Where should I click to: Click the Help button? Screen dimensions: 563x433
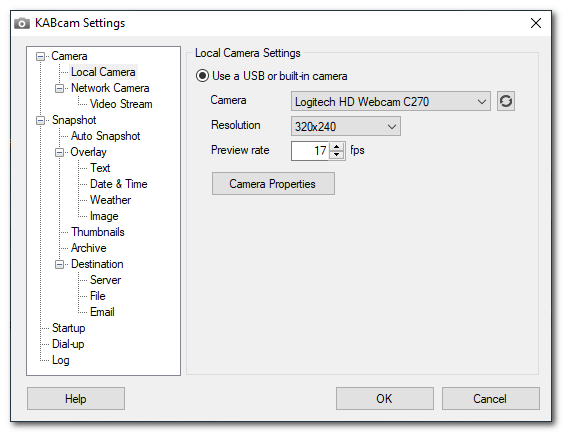[x=76, y=399]
